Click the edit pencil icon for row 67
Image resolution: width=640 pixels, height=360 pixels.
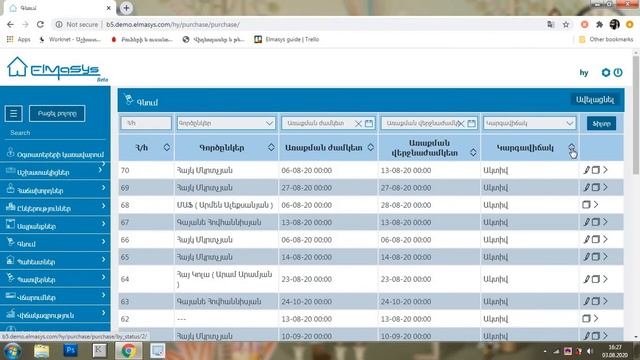587,222
